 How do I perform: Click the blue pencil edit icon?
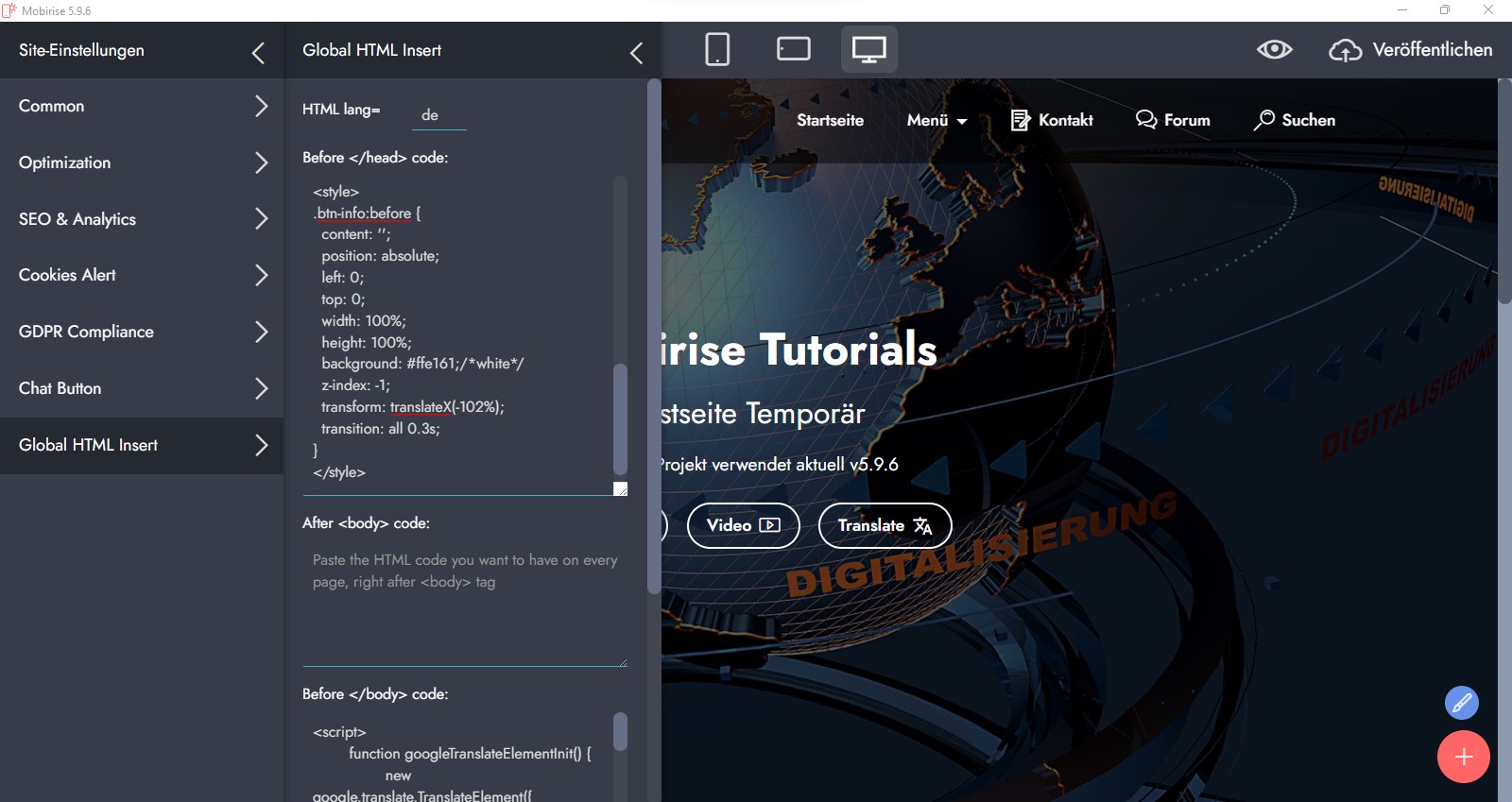(x=1461, y=703)
